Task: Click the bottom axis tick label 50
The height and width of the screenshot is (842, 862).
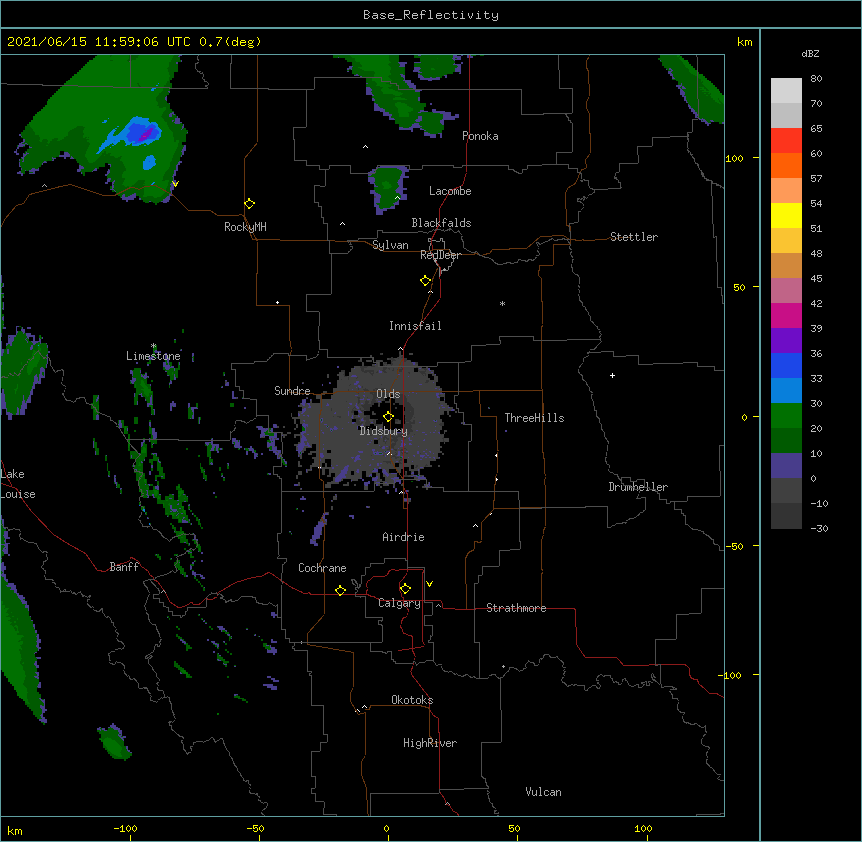Action: tap(514, 828)
